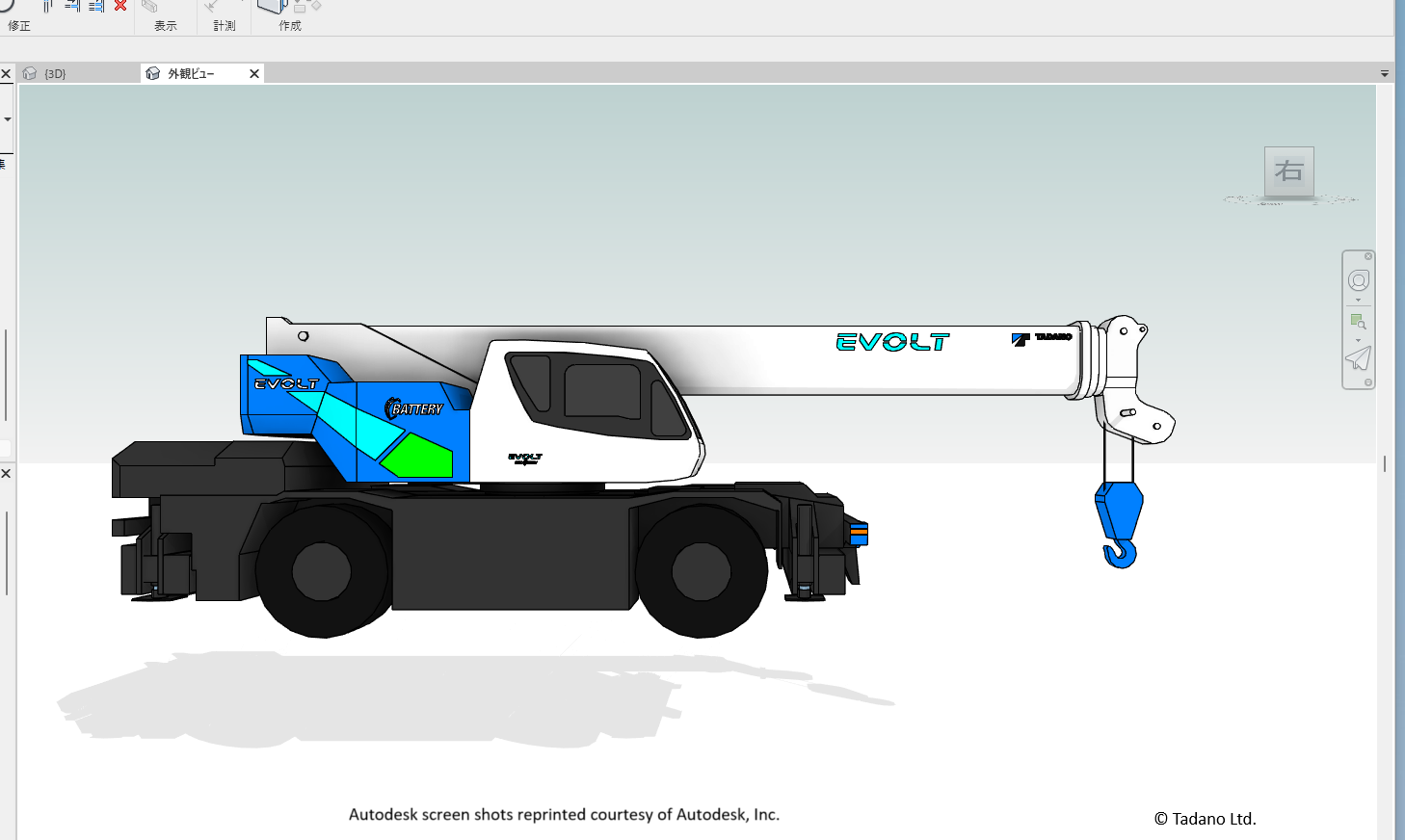Image resolution: width=1405 pixels, height=840 pixels.
Task: Start the Fly navigation tool (paper plane)
Action: [x=1359, y=358]
